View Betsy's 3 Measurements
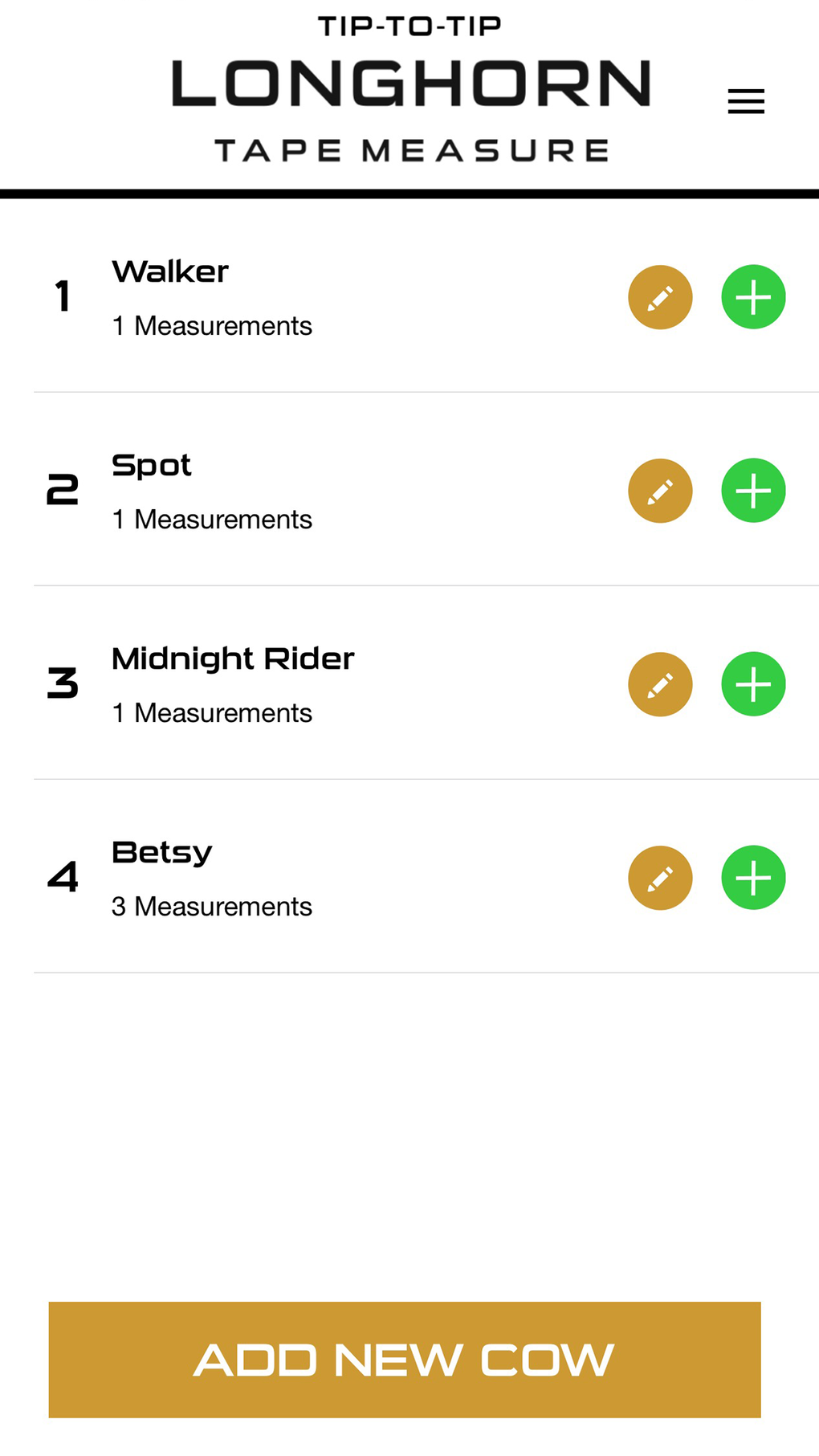 pyautogui.click(x=212, y=907)
